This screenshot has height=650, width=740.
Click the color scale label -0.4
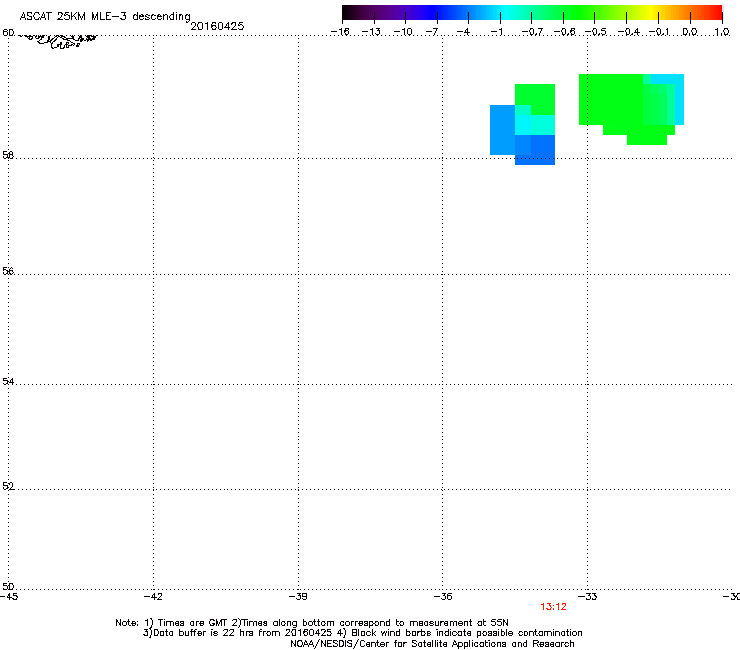[x=628, y=32]
